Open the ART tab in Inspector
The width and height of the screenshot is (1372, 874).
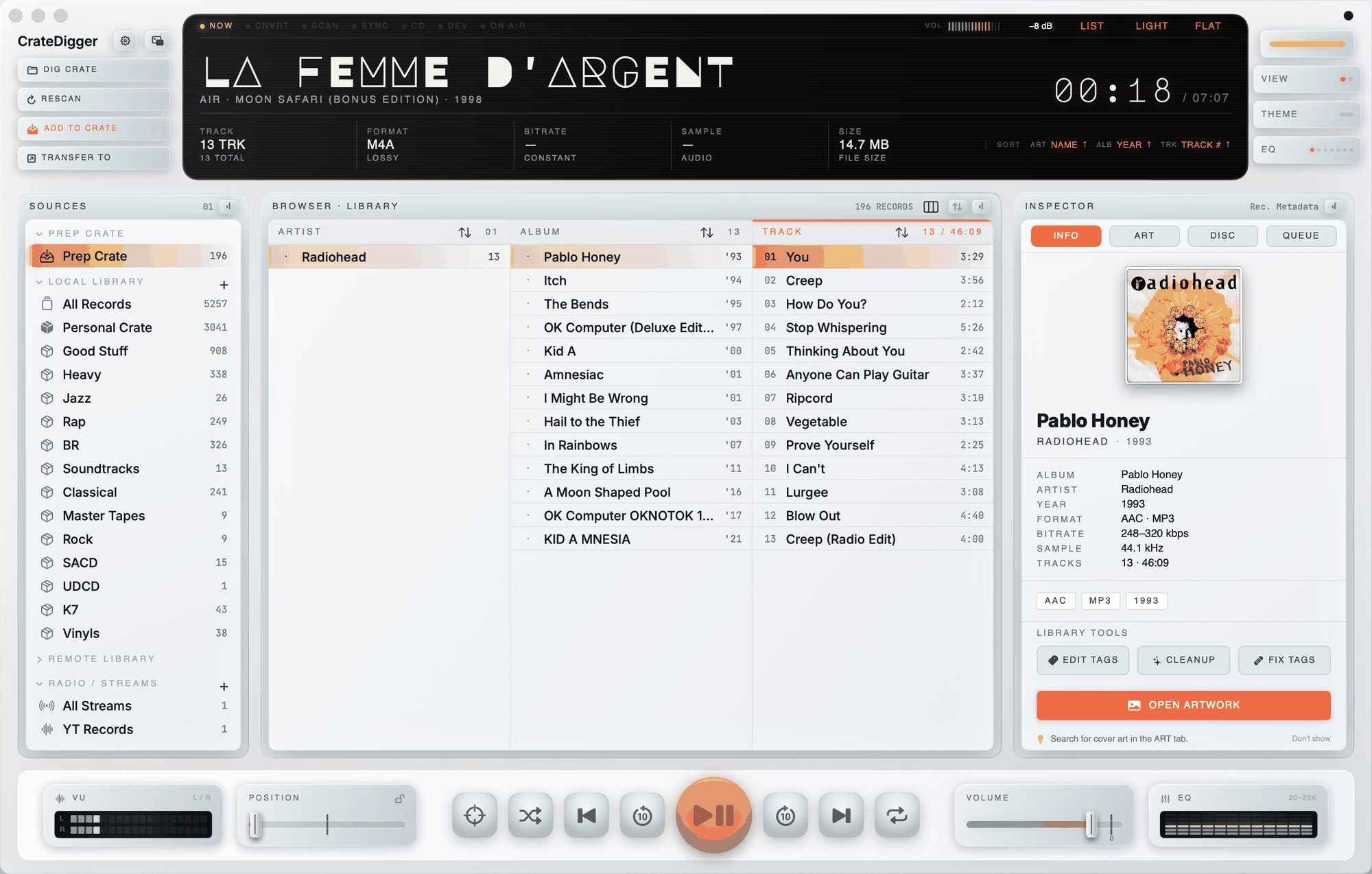[x=1144, y=236]
